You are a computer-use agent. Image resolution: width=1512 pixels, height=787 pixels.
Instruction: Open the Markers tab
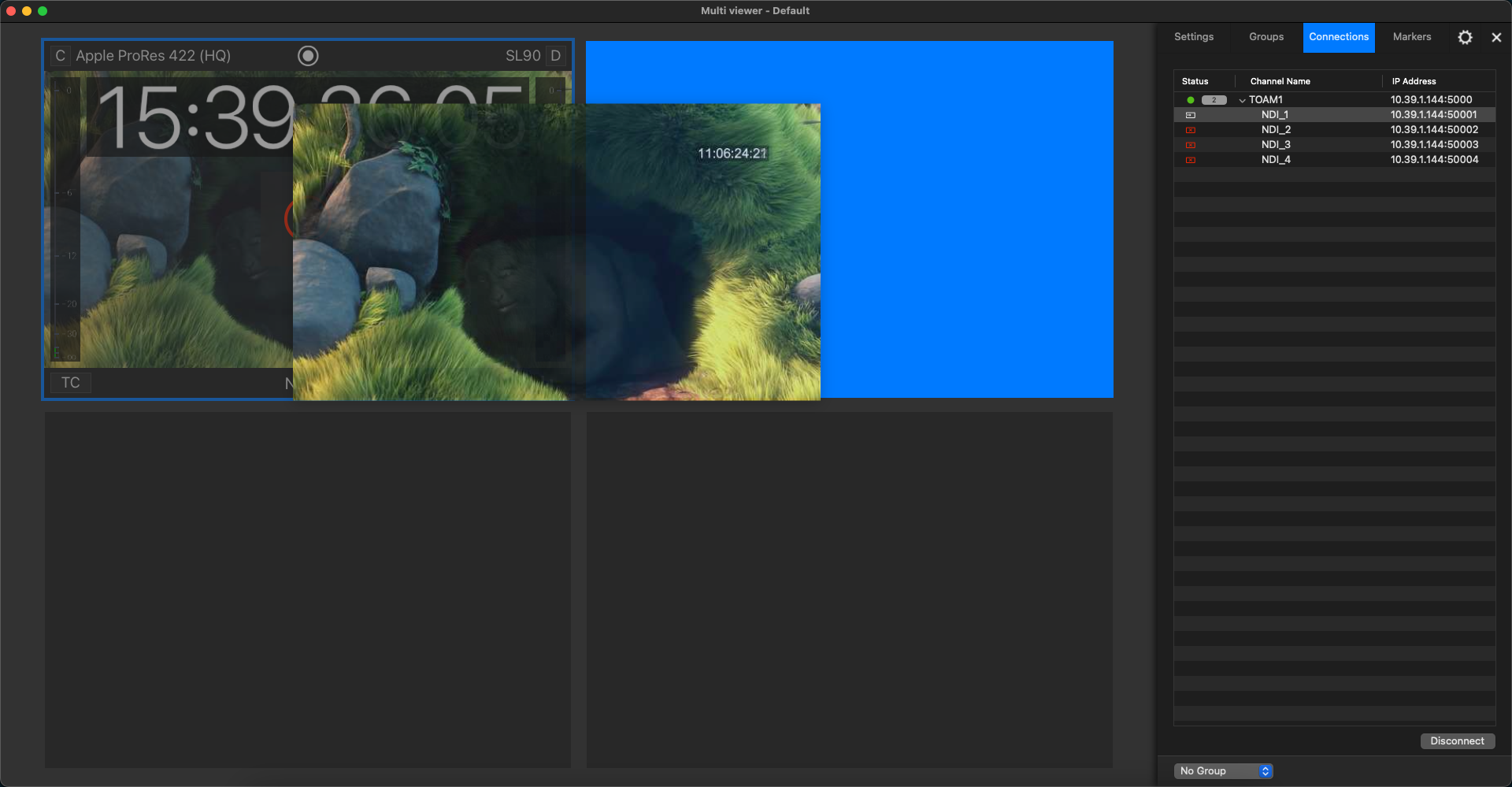pyautogui.click(x=1412, y=37)
